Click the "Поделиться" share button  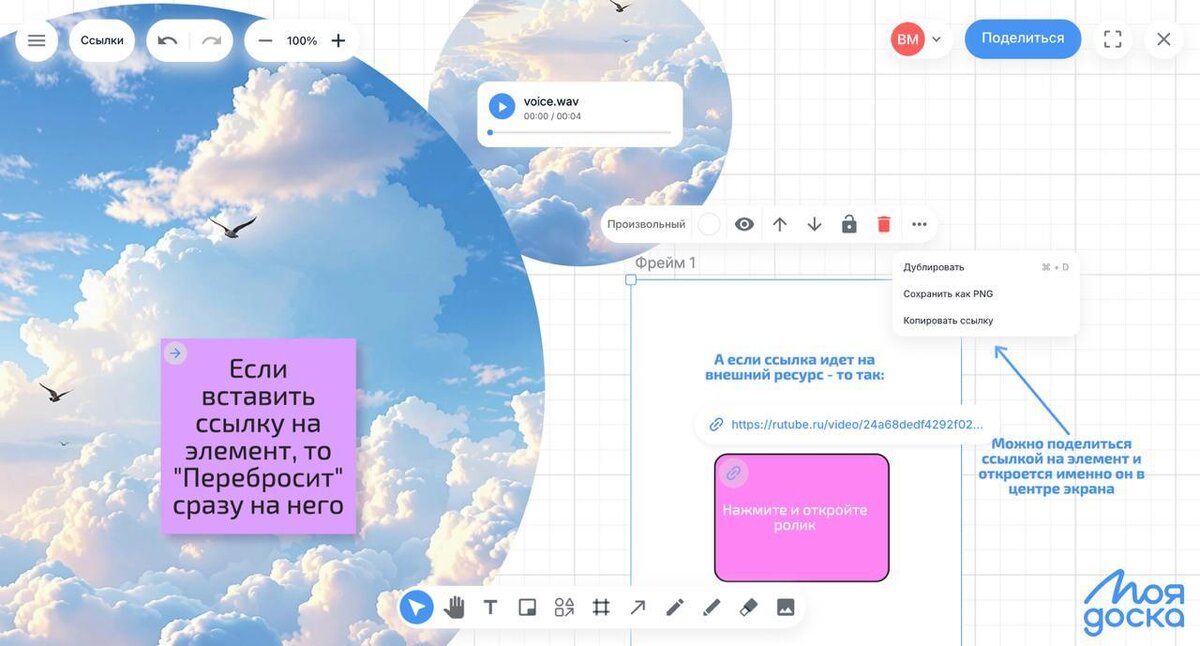point(1023,39)
